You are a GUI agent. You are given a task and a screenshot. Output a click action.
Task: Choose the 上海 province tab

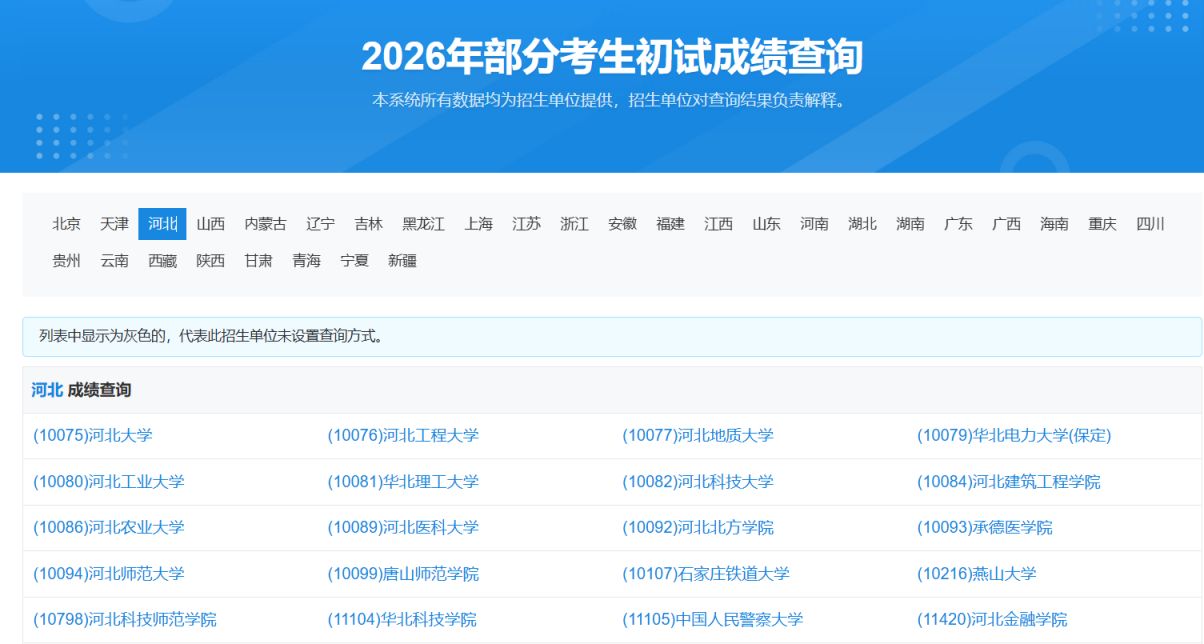479,224
